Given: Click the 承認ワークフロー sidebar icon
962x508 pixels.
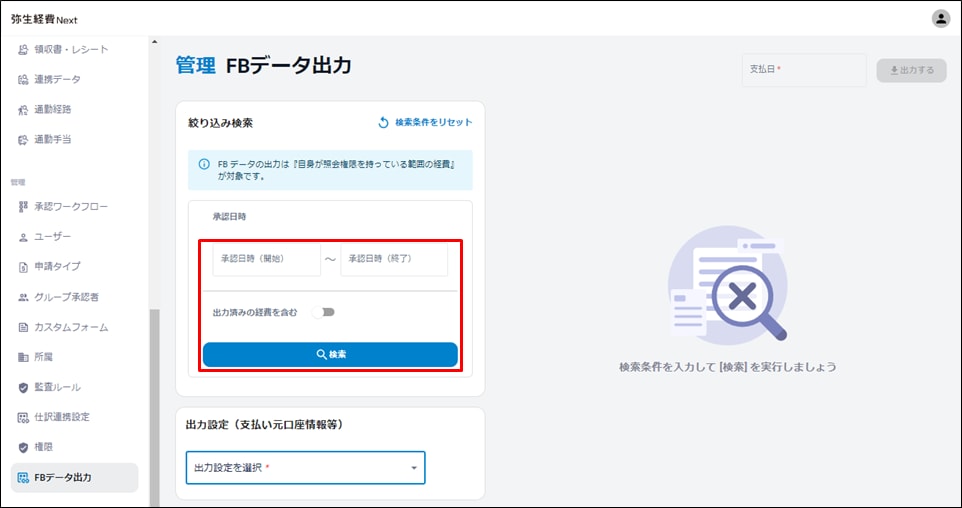Looking at the screenshot, I should [23, 207].
